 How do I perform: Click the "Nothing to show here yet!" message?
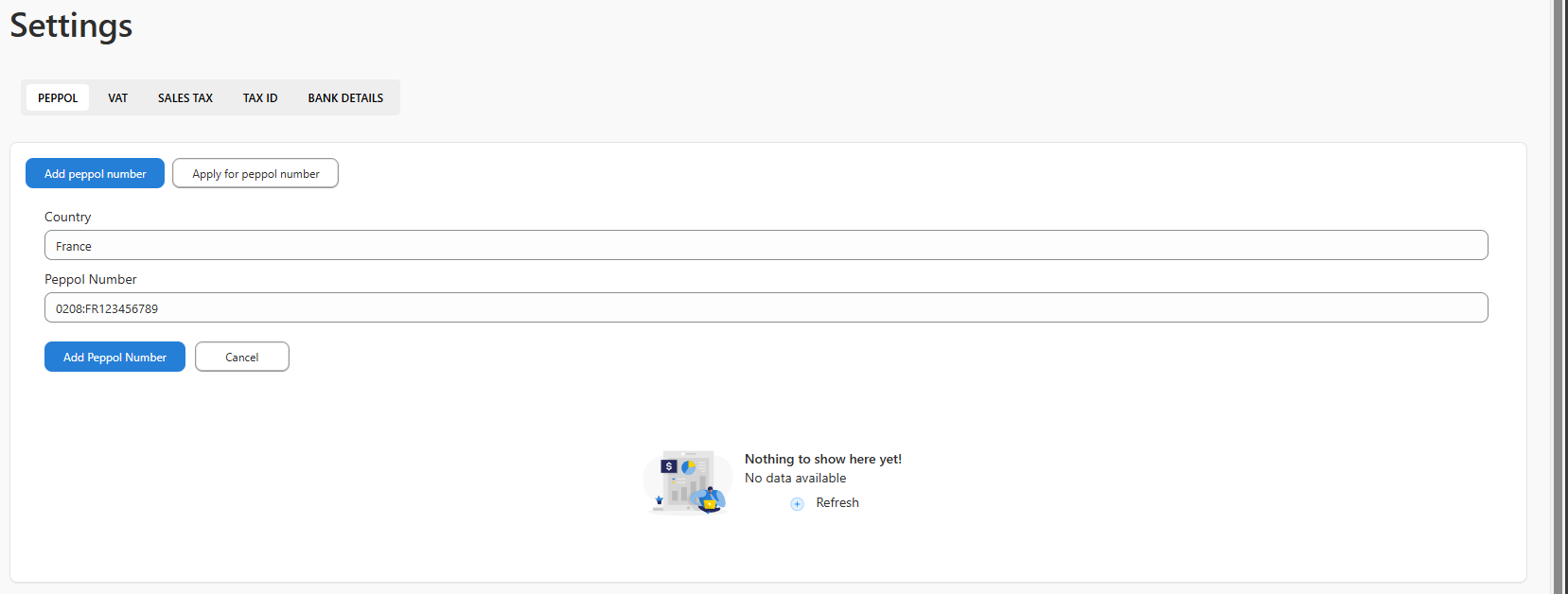[822, 459]
